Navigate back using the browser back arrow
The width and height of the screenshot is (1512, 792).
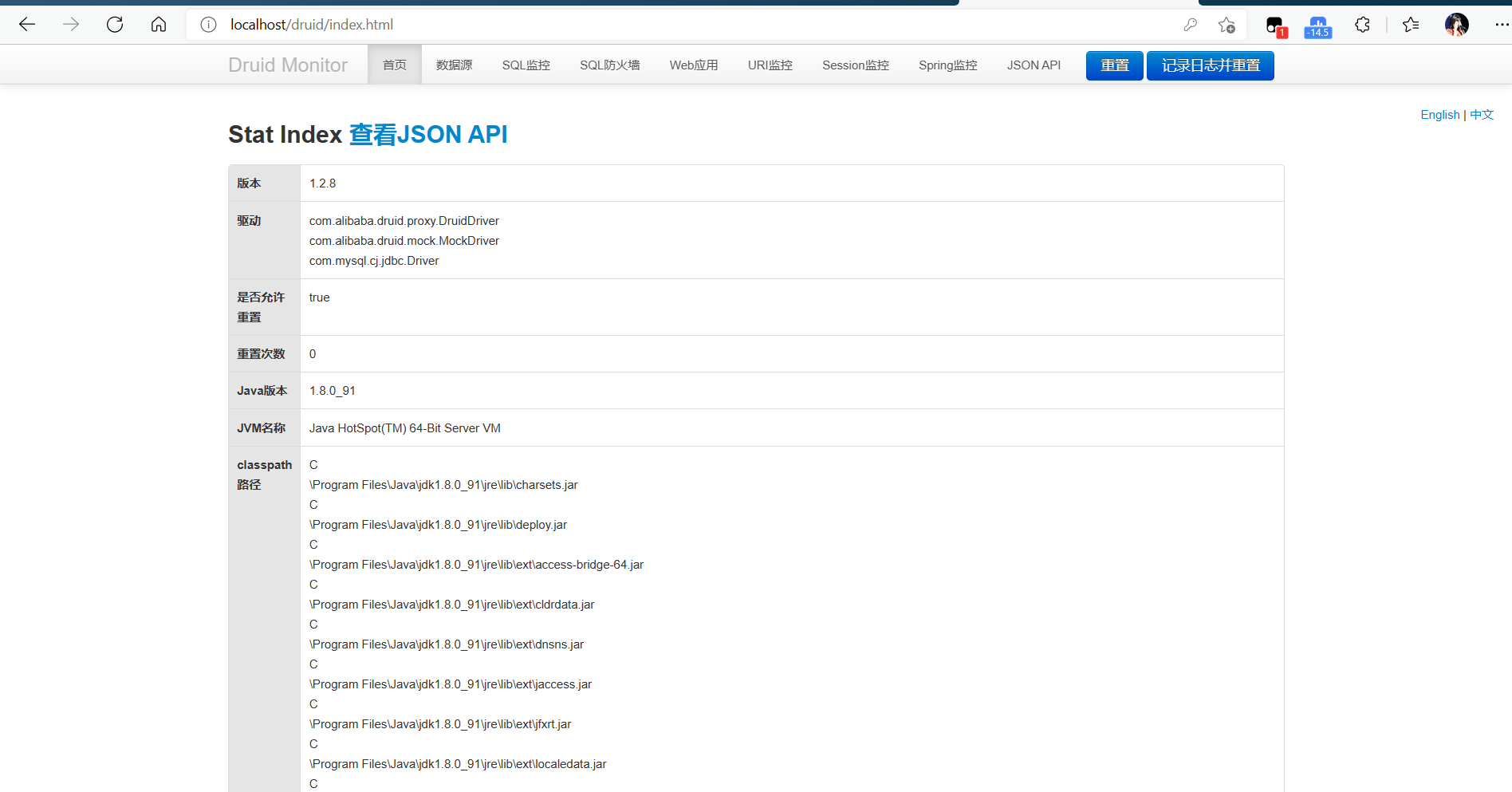pos(27,24)
